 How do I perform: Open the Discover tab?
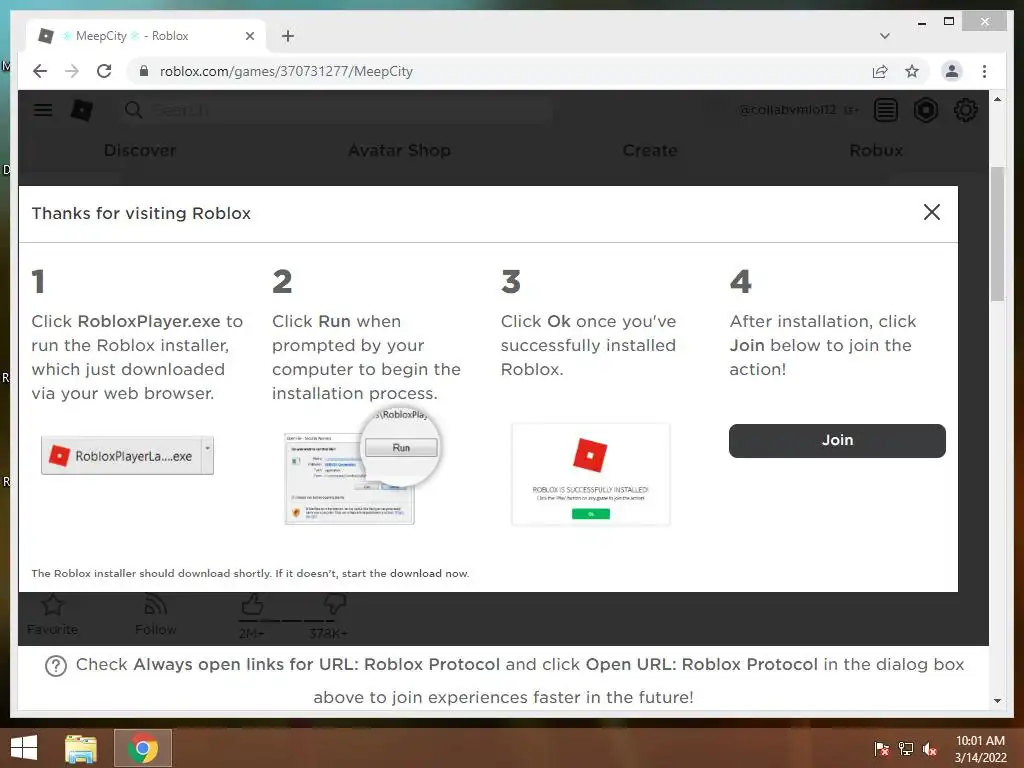tap(140, 150)
